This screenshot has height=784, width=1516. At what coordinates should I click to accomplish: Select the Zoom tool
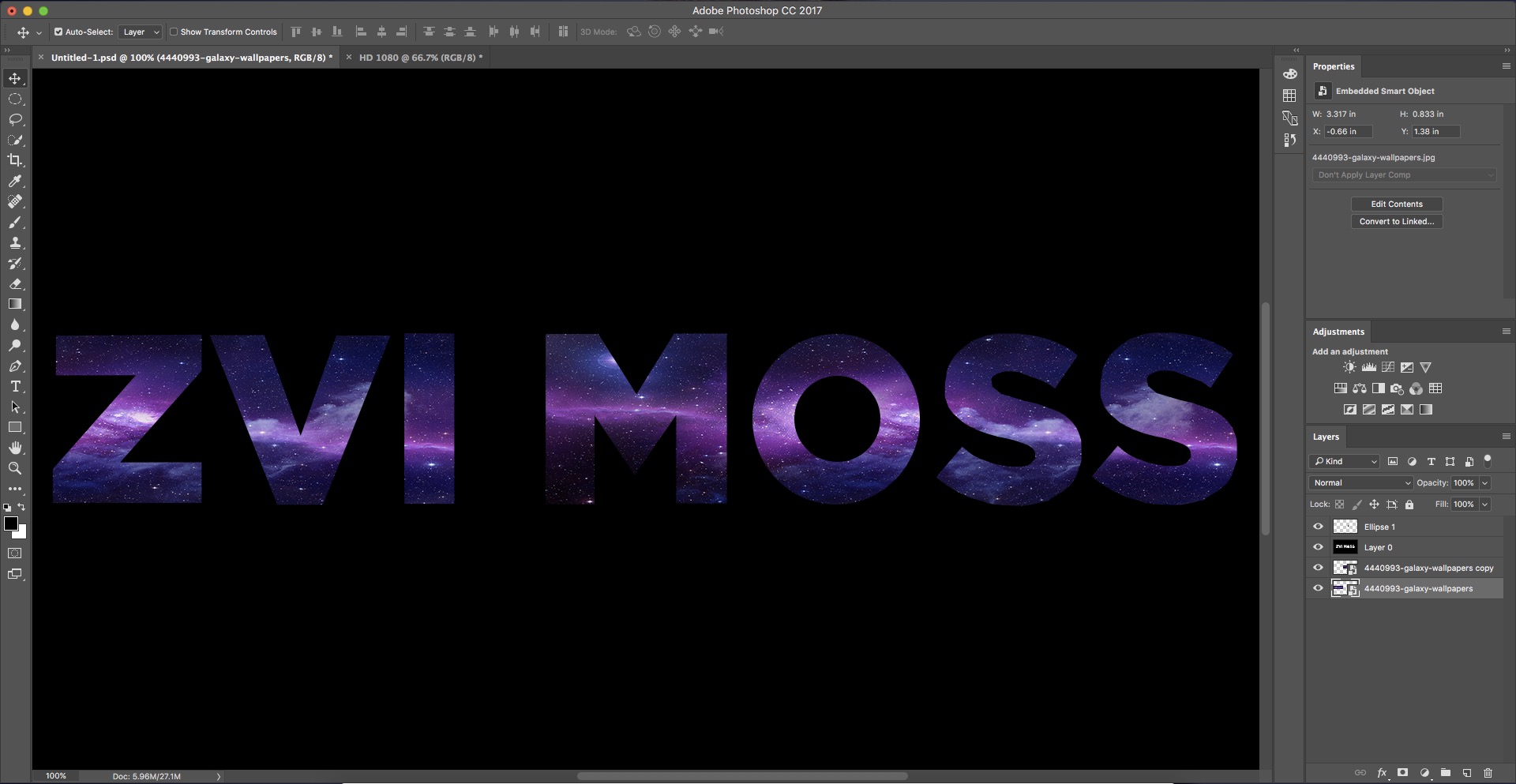click(15, 468)
